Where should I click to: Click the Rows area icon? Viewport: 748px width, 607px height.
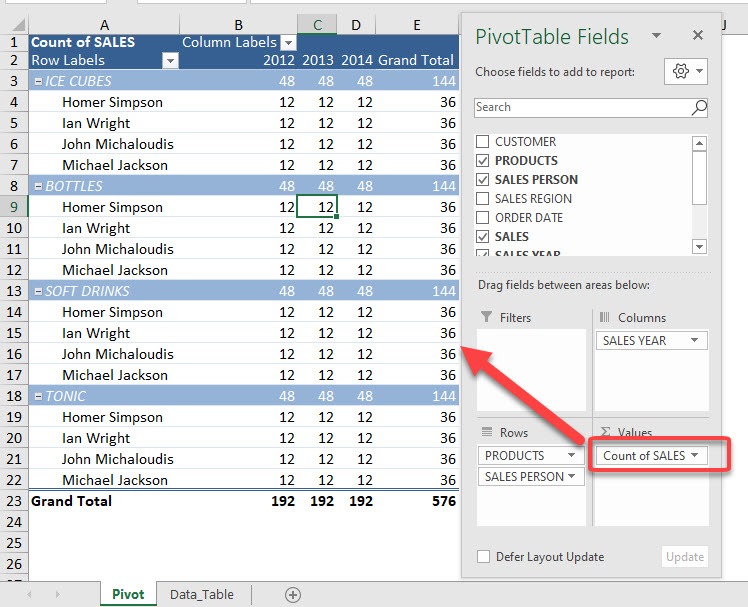tap(487, 432)
